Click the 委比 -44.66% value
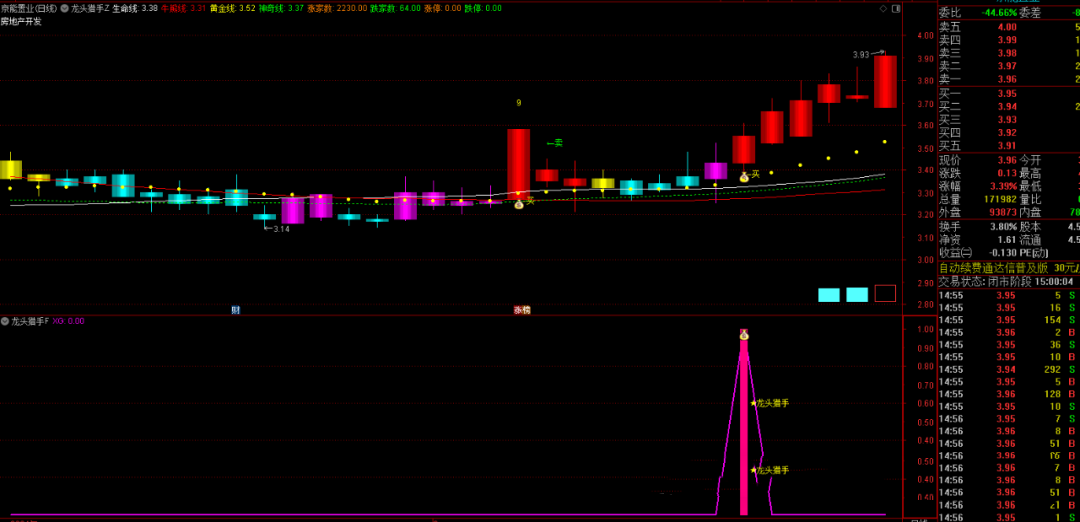Viewport: 1080px width, 522px height. (998, 12)
